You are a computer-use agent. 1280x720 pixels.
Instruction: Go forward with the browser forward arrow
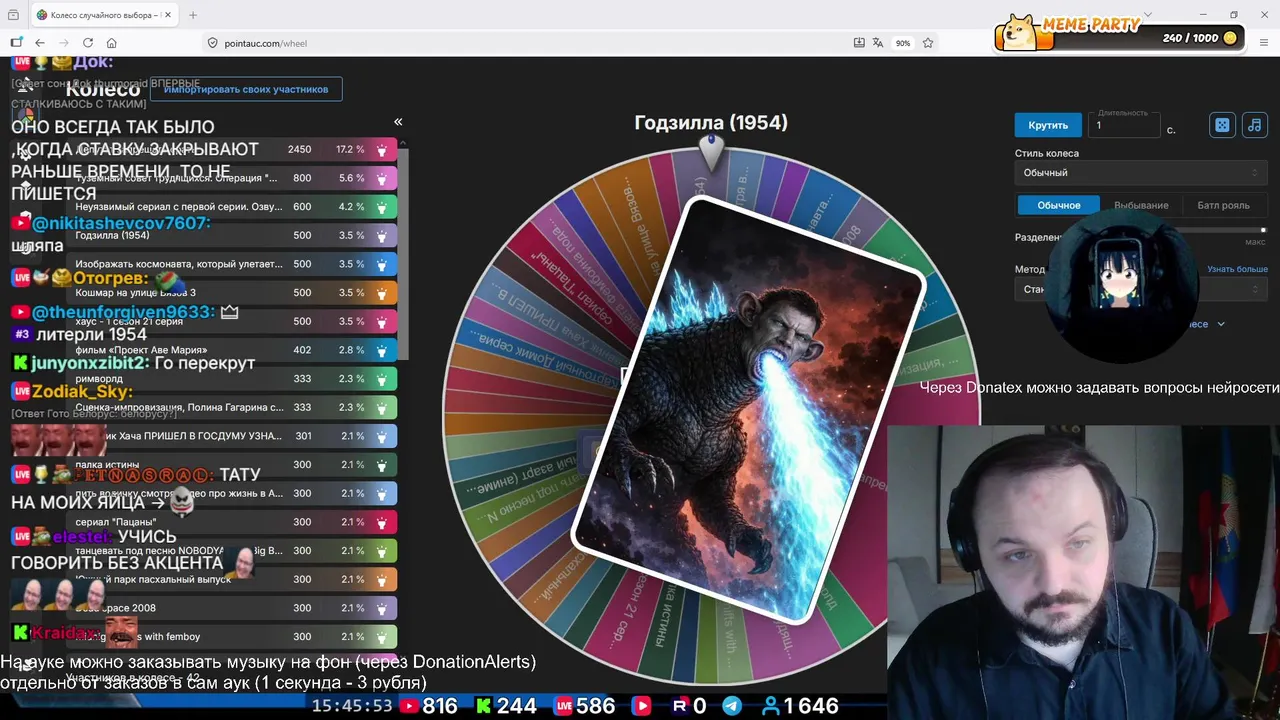pyautogui.click(x=64, y=43)
